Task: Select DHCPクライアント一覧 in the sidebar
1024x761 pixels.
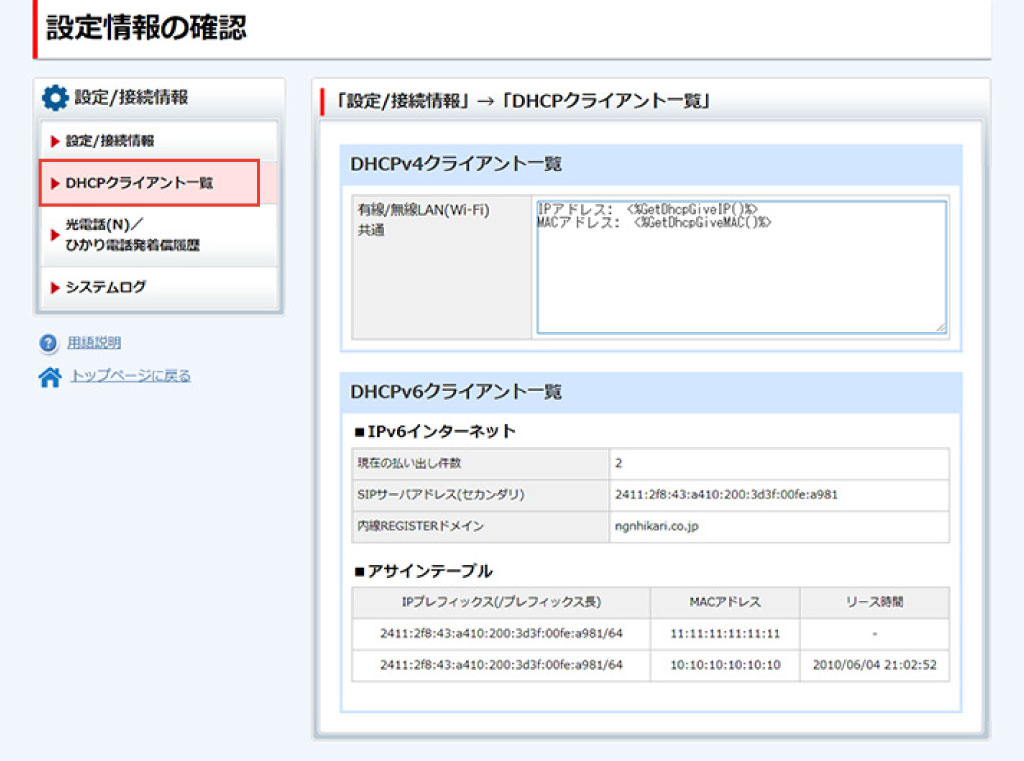Action: pyautogui.click(x=139, y=184)
